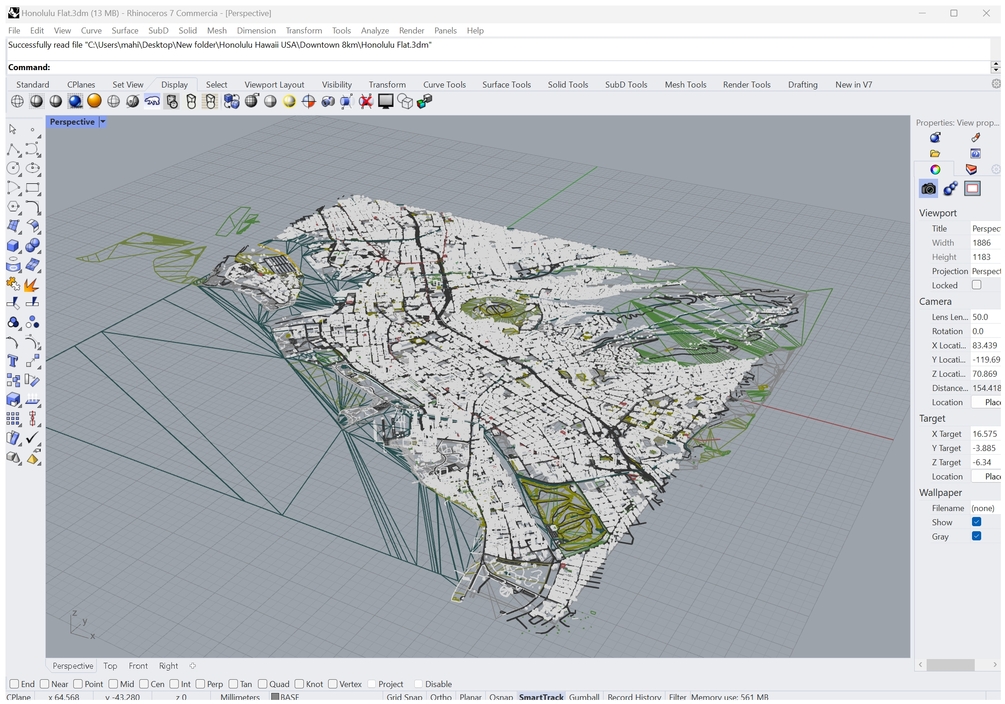Enable the Near osnap checkbox

click(44, 684)
